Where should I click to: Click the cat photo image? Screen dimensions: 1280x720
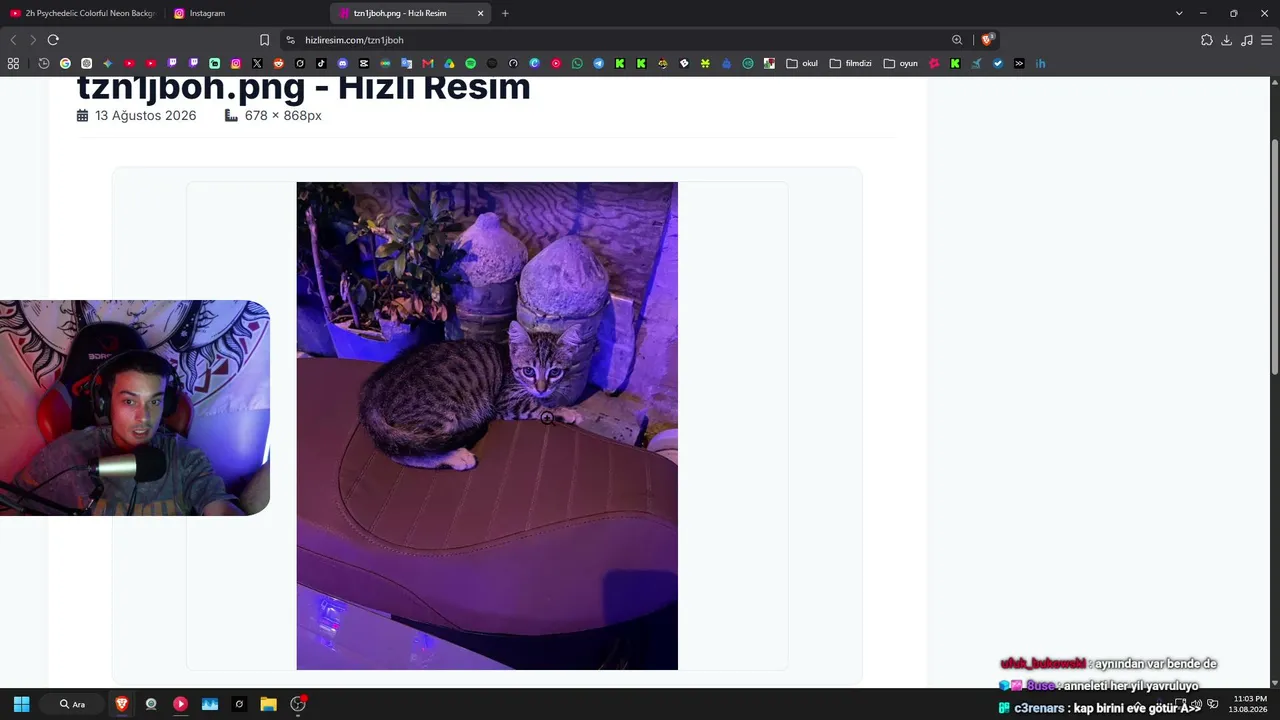(487, 426)
